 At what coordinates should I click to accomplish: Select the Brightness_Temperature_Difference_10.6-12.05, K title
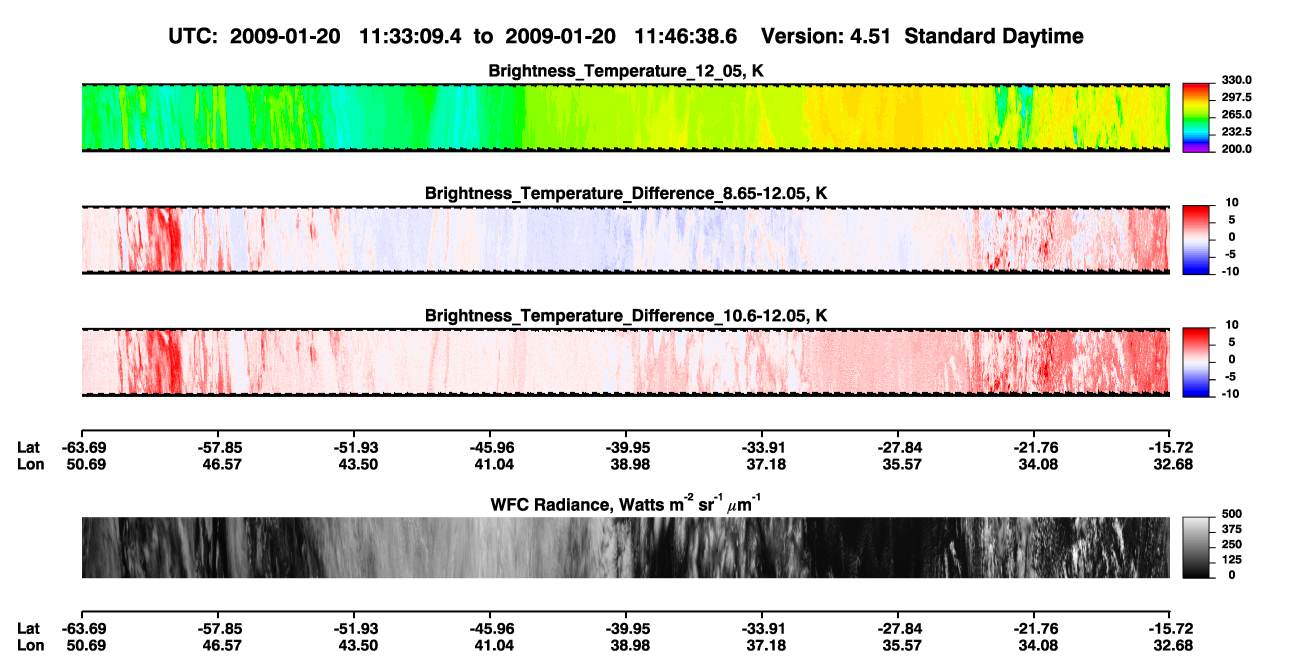[x=625, y=316]
